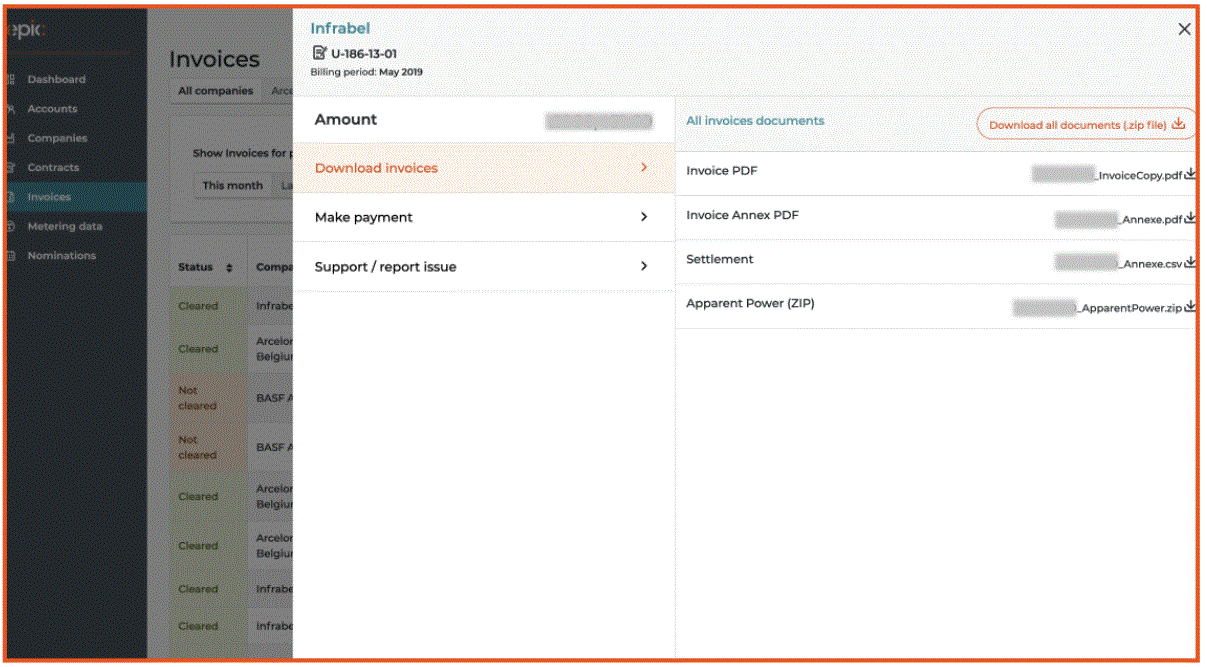Screen dimensions: 1207x667
Task: Click the Apparent Power (ZIP) label
Action: coord(750,303)
